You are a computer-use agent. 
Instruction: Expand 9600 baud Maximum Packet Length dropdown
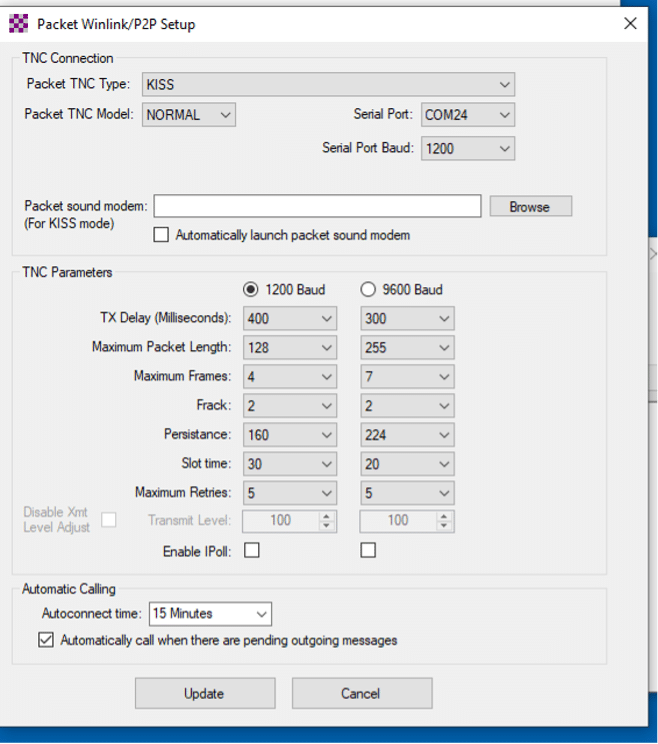pyautogui.click(x=407, y=348)
